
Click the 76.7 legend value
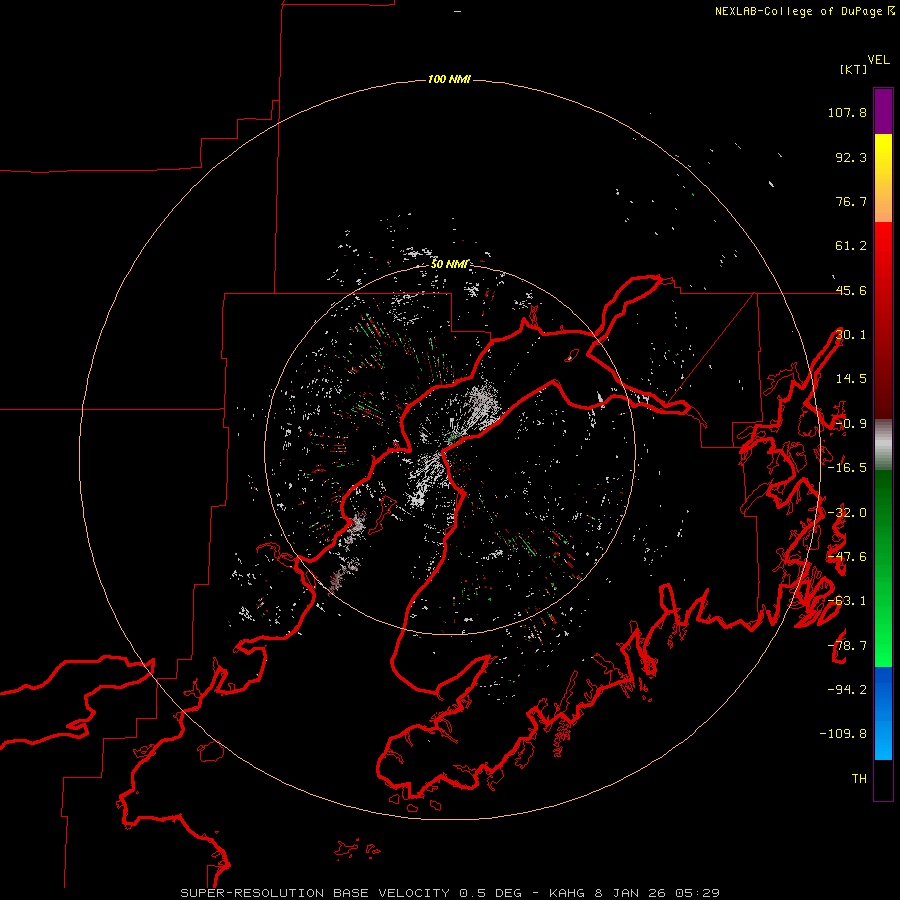tap(851, 201)
